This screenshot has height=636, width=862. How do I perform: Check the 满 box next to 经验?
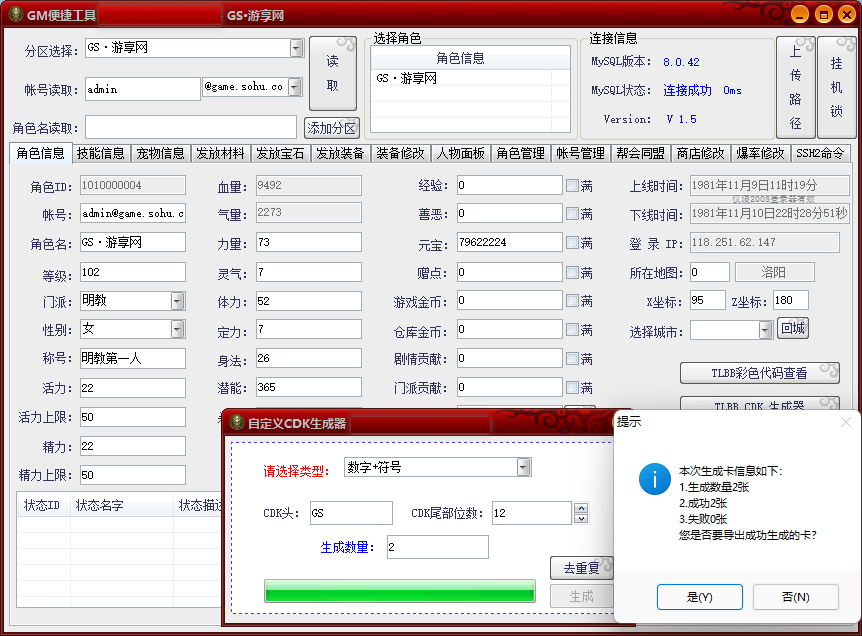572,186
